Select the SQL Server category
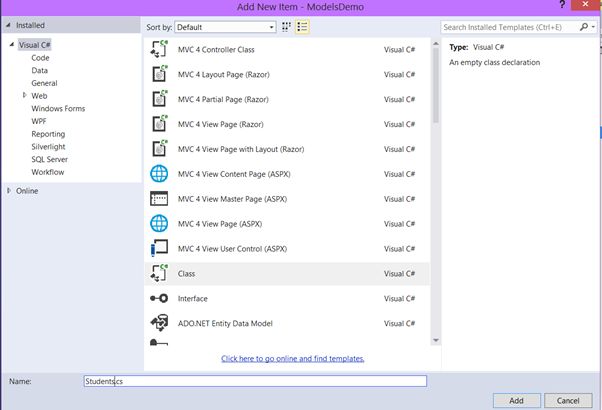 click(x=50, y=159)
